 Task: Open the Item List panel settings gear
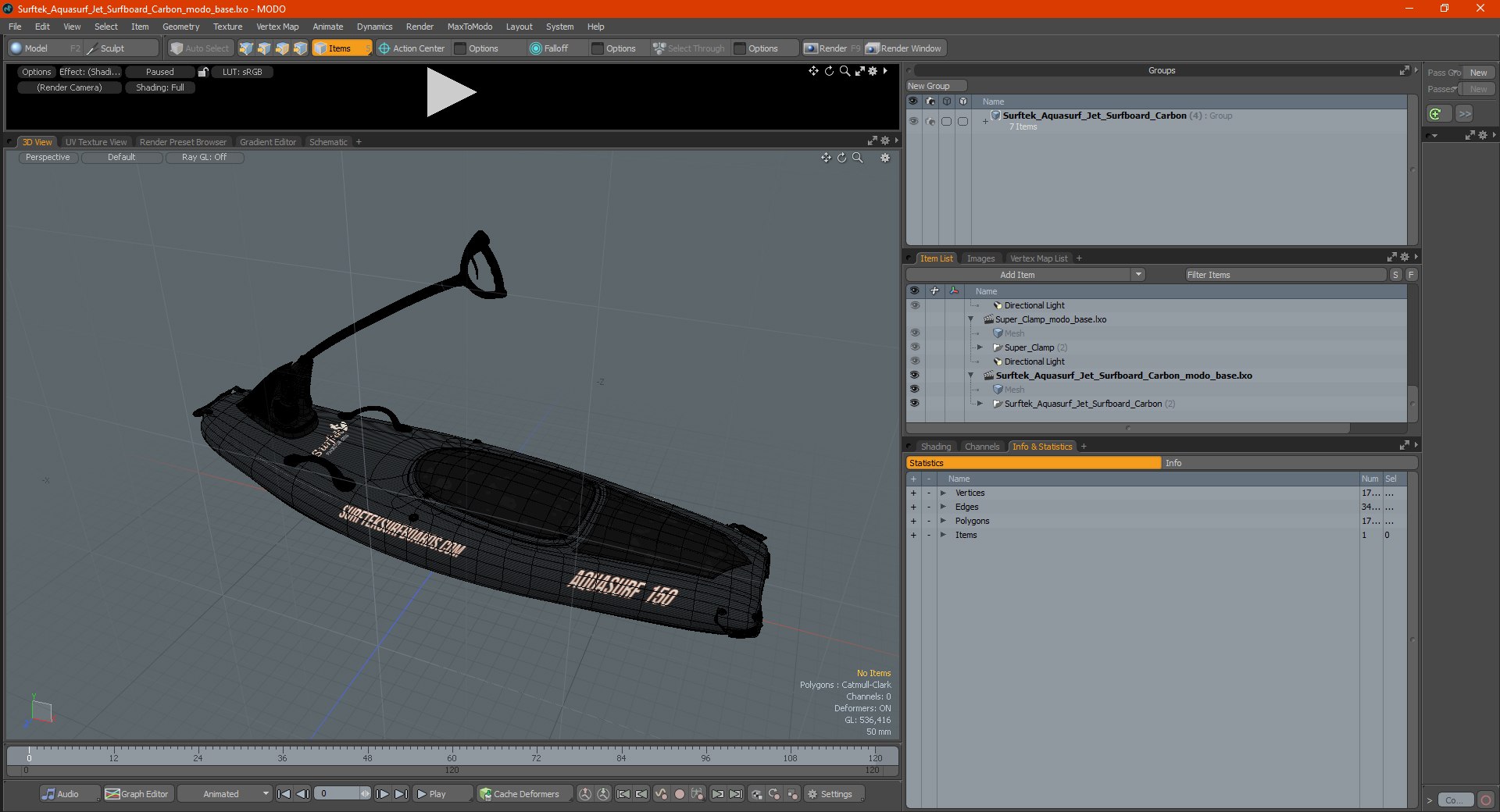[1405, 258]
